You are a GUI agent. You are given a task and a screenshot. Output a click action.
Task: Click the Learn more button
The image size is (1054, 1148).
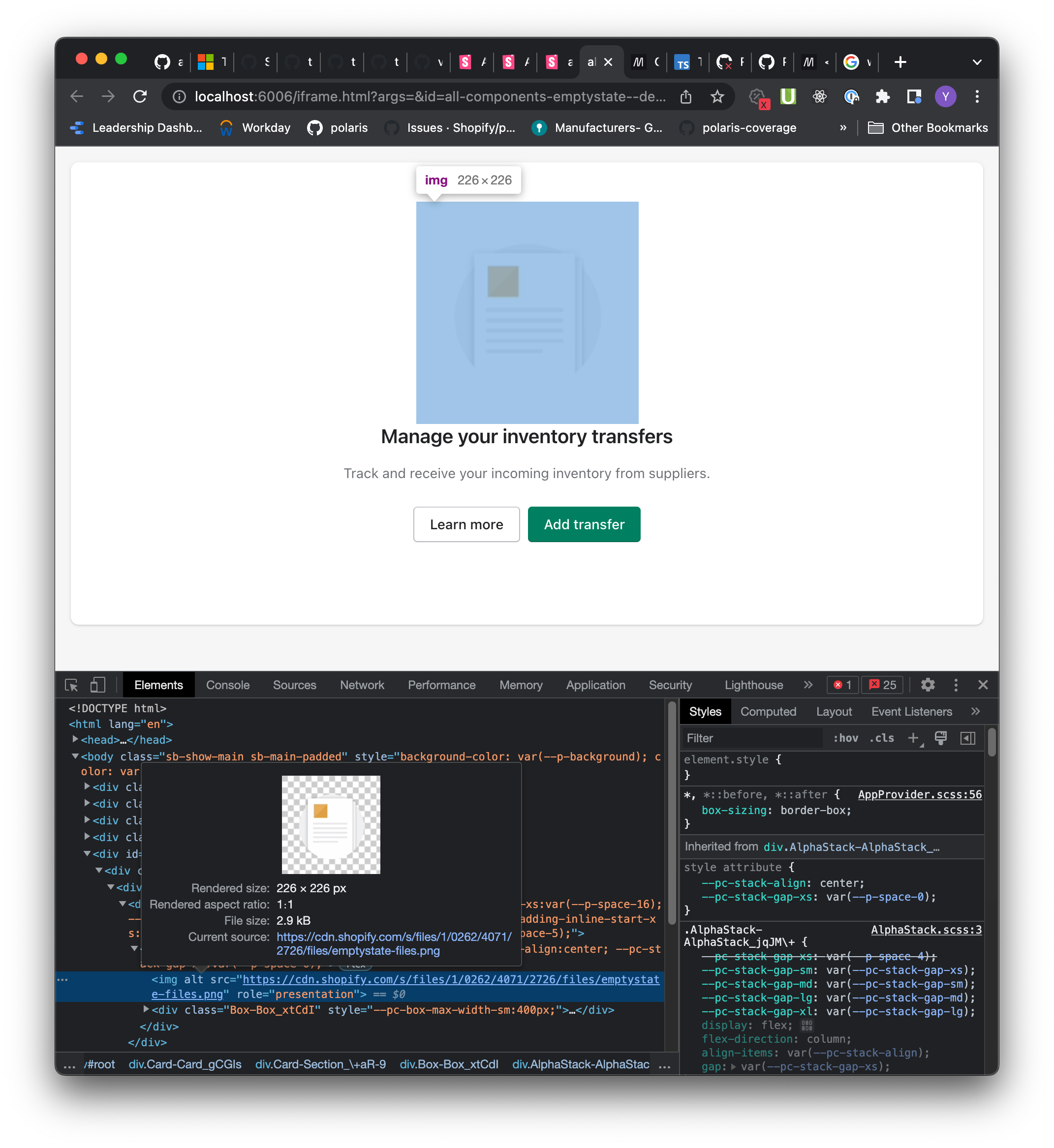pos(466,524)
